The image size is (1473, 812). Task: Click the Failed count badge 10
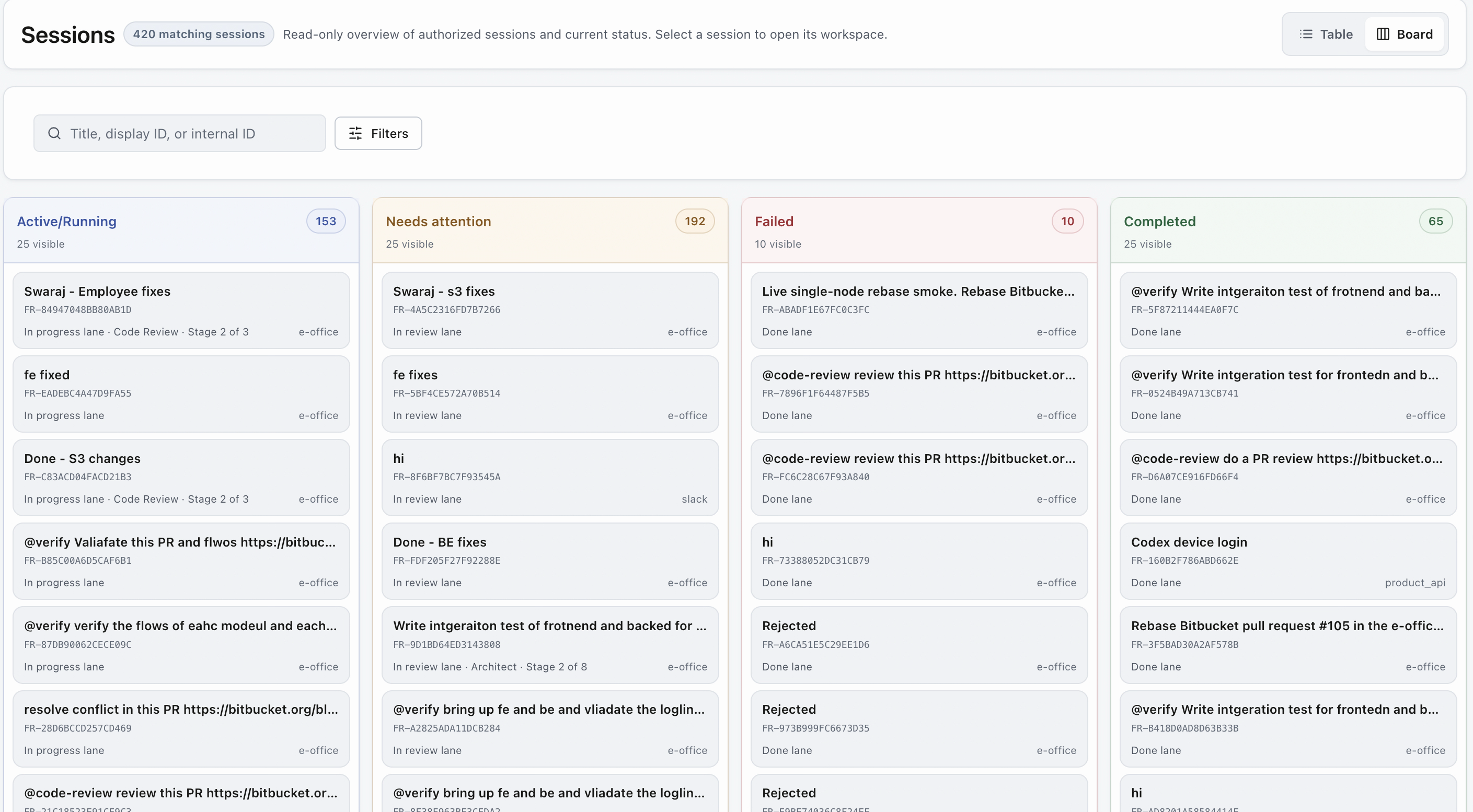pos(1067,221)
